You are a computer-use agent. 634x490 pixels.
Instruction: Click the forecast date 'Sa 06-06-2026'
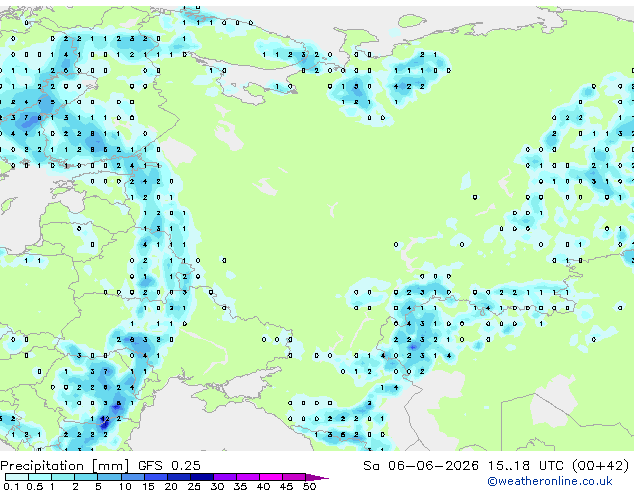(421, 466)
